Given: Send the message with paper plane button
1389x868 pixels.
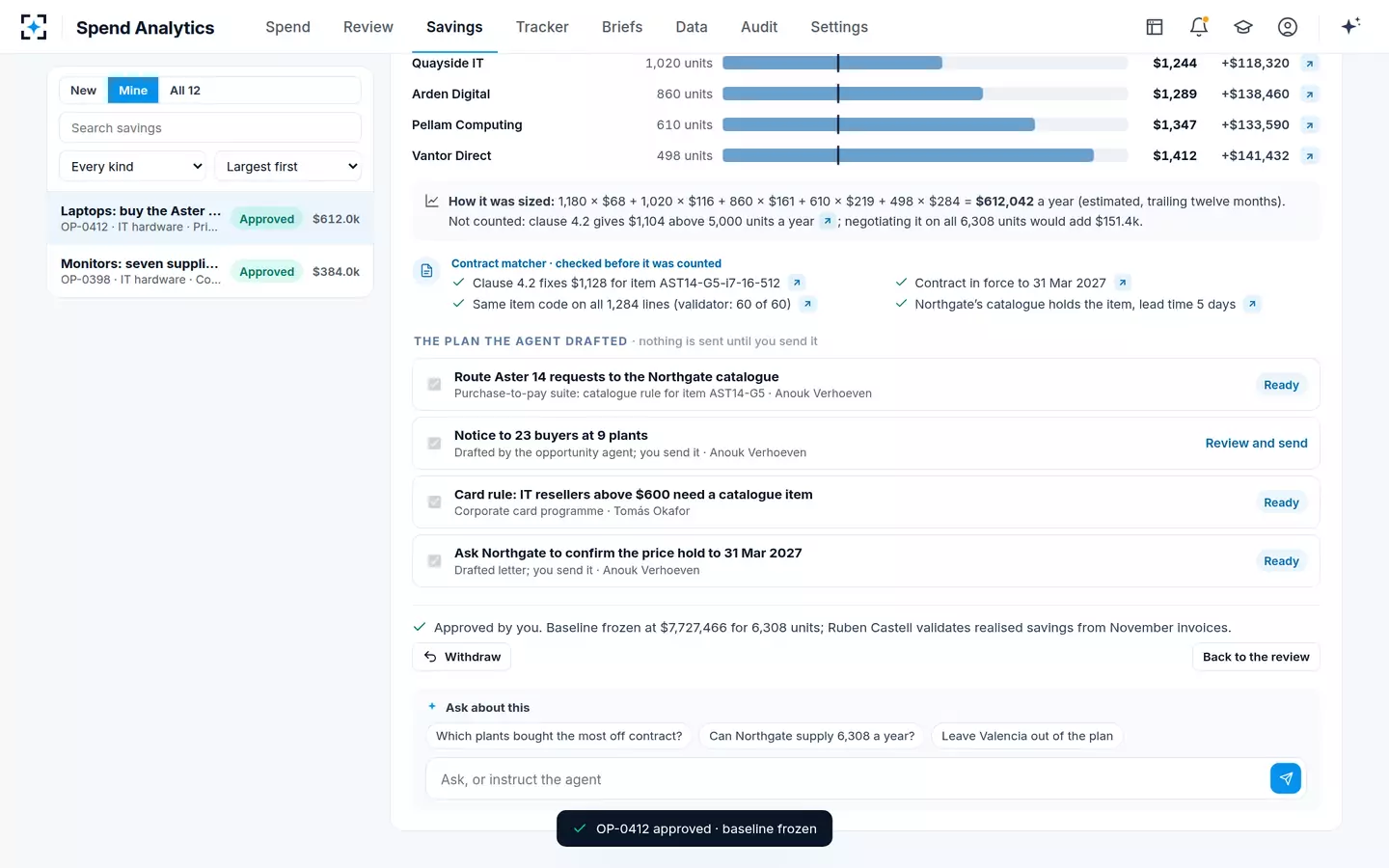Looking at the screenshot, I should (1286, 778).
